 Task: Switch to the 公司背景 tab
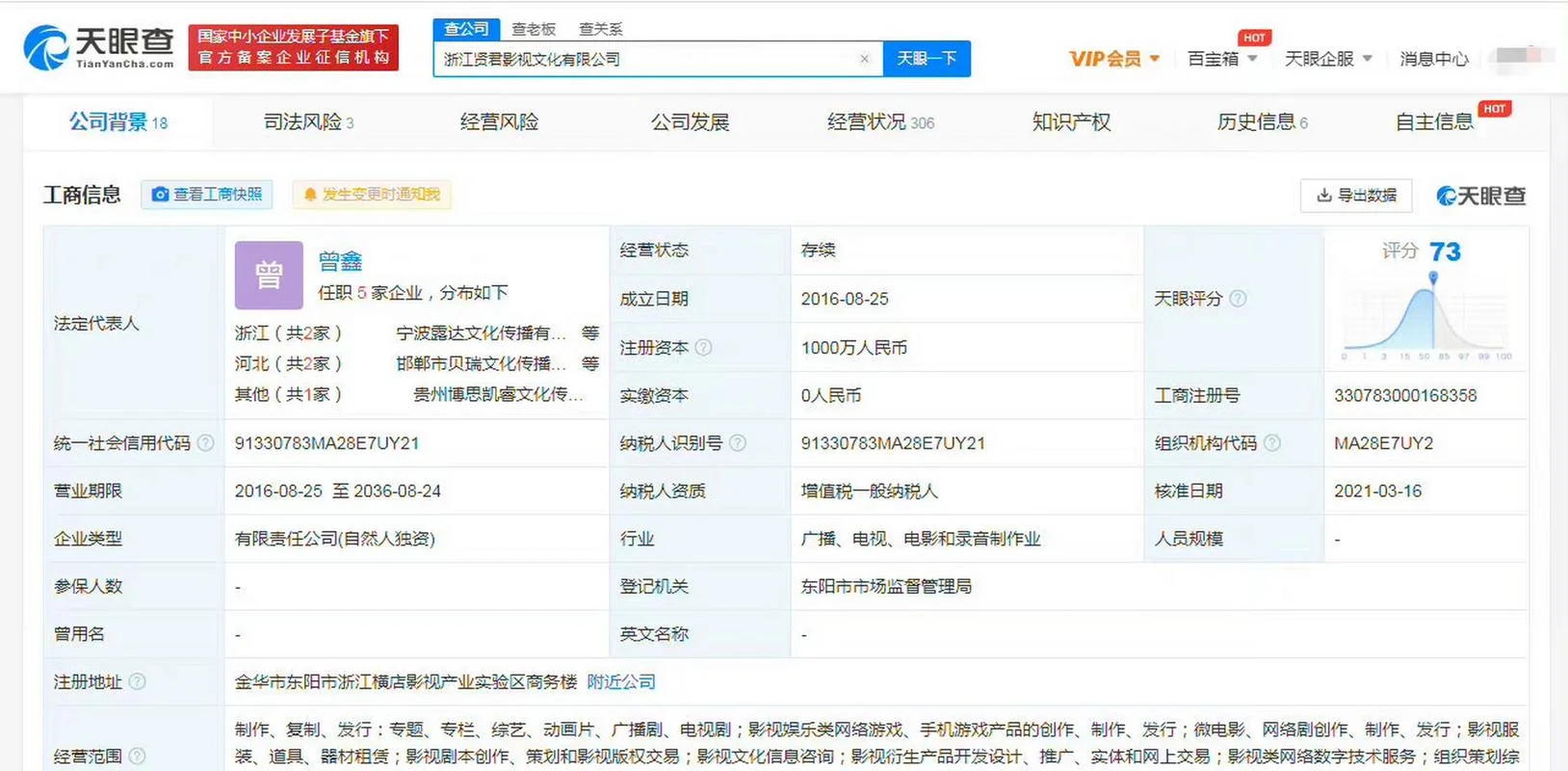[x=118, y=122]
